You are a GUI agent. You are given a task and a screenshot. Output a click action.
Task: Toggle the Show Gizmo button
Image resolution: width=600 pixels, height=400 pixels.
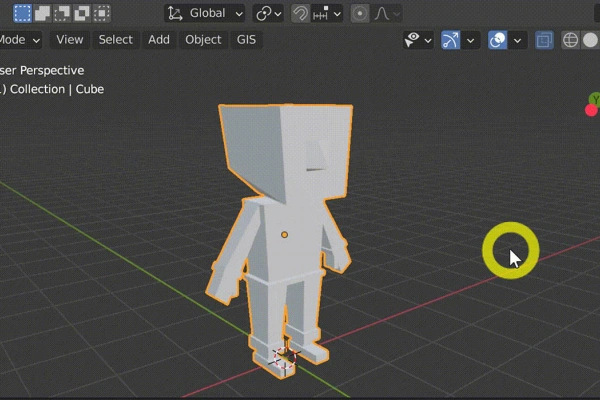click(450, 40)
